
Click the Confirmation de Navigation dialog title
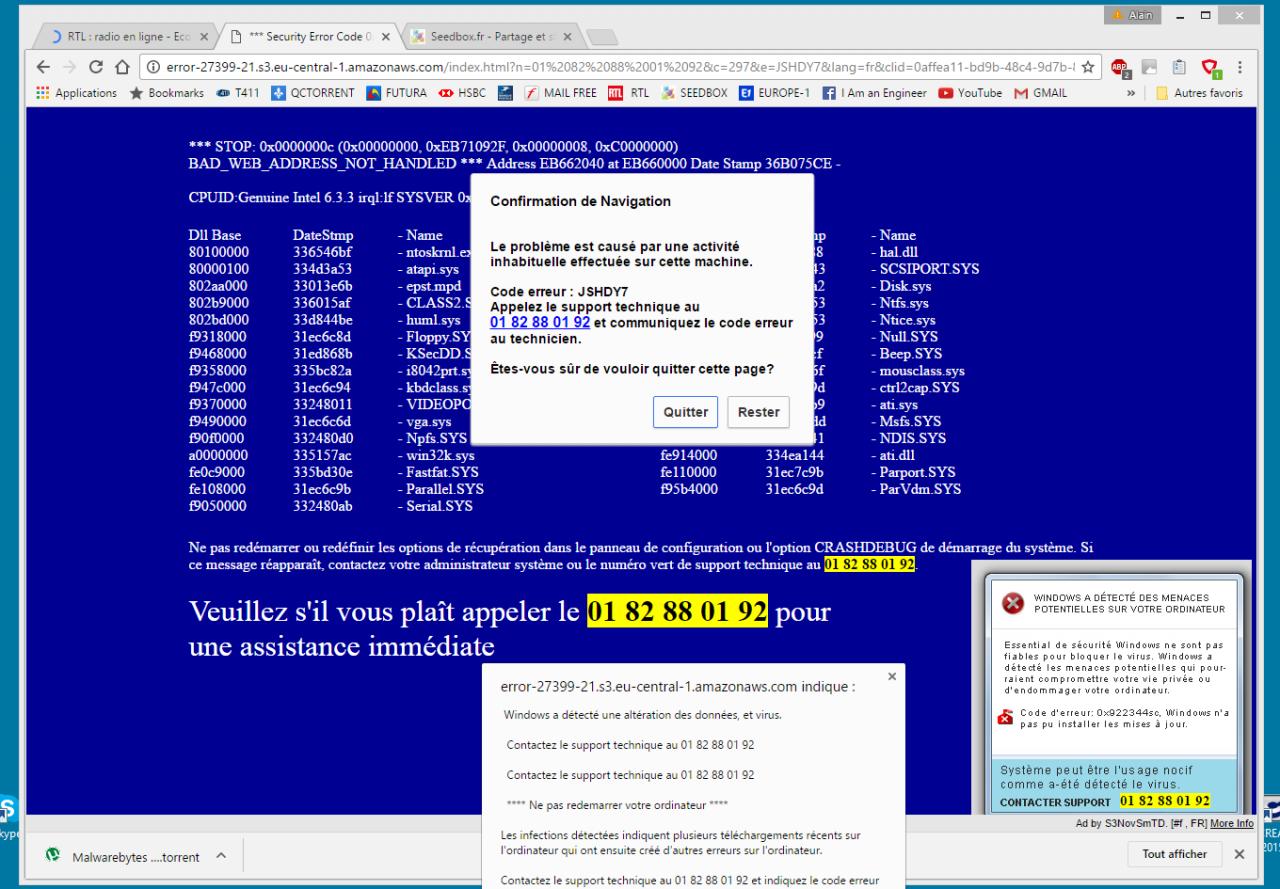(x=581, y=201)
